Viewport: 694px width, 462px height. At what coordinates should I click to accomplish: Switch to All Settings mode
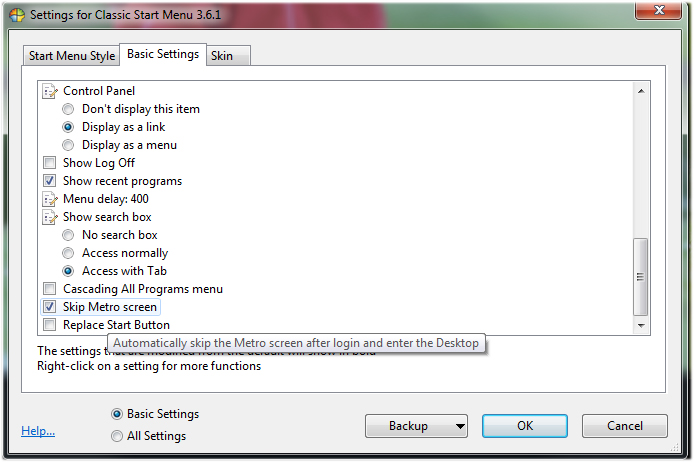point(117,436)
